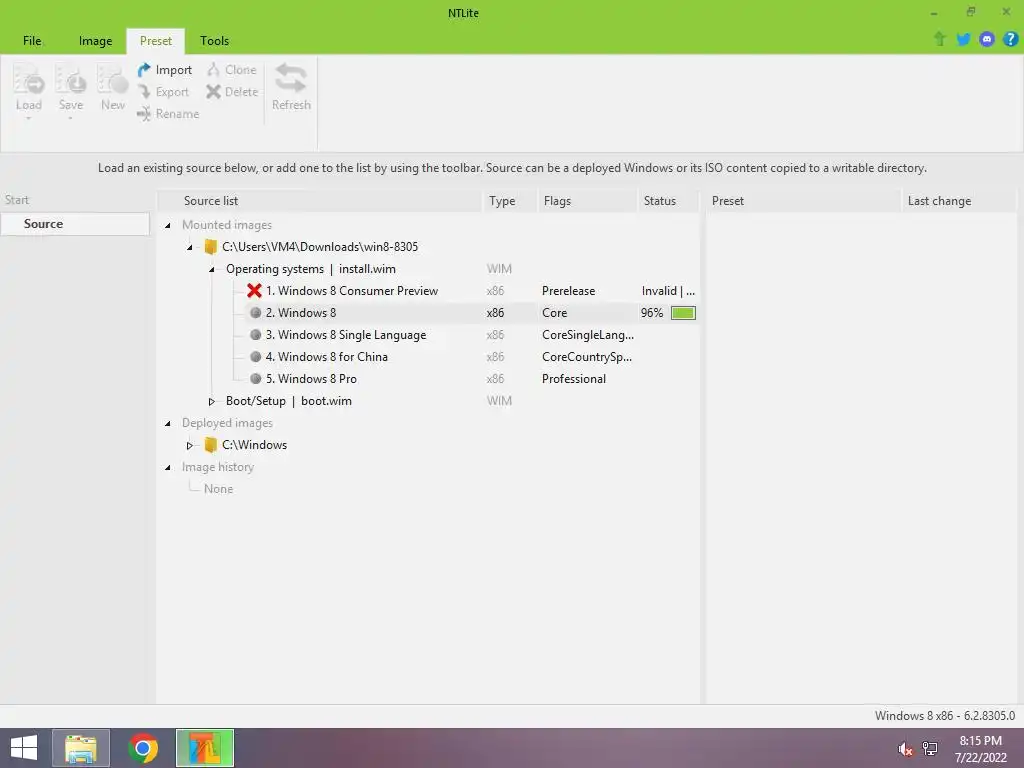Sort by the Source list column header
This screenshot has width=1024, height=768.
click(x=319, y=200)
